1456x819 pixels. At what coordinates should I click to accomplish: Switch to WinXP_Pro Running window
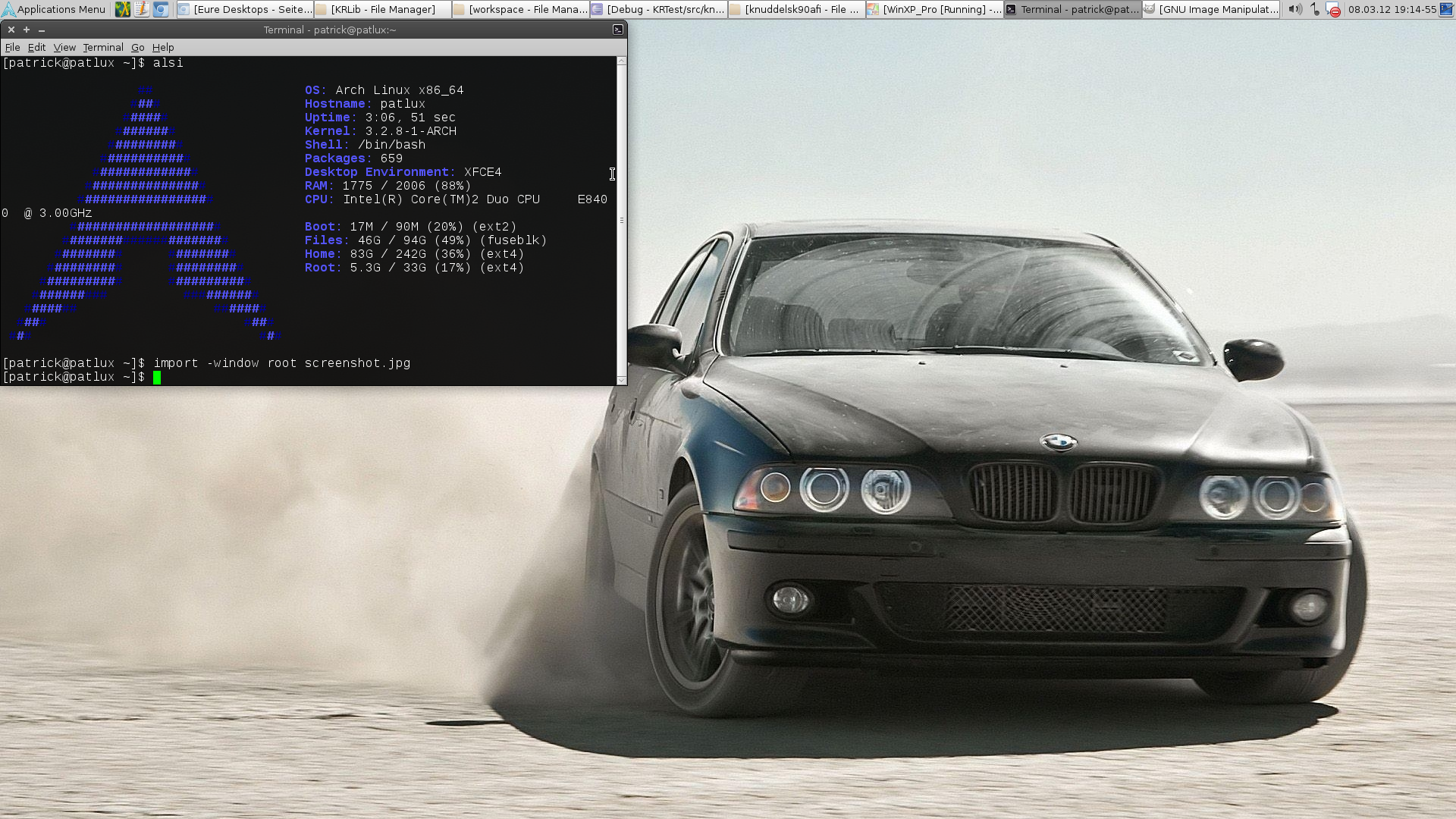coord(934,9)
